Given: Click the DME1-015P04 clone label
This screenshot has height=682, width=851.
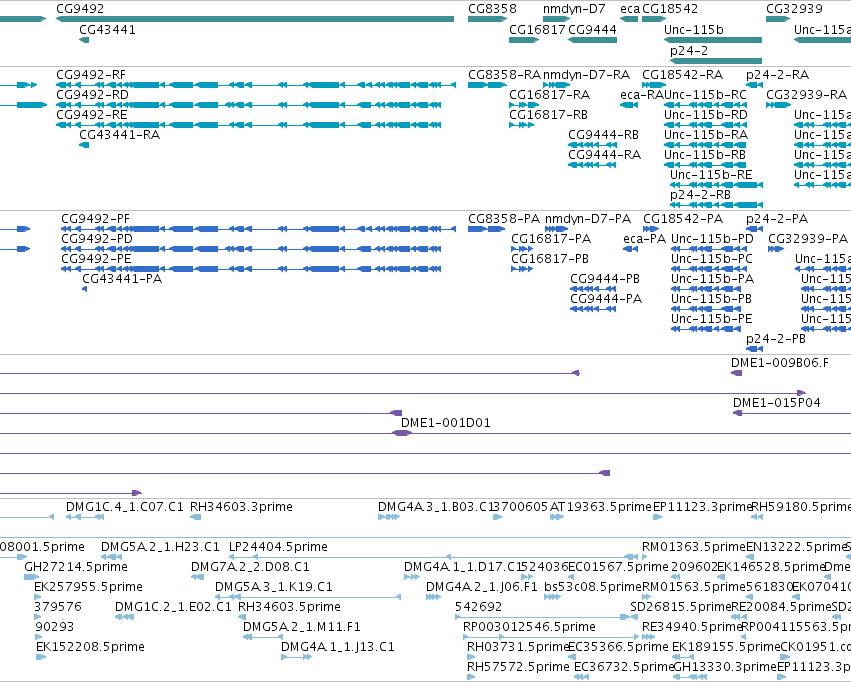Looking at the screenshot, I should pos(777,403).
